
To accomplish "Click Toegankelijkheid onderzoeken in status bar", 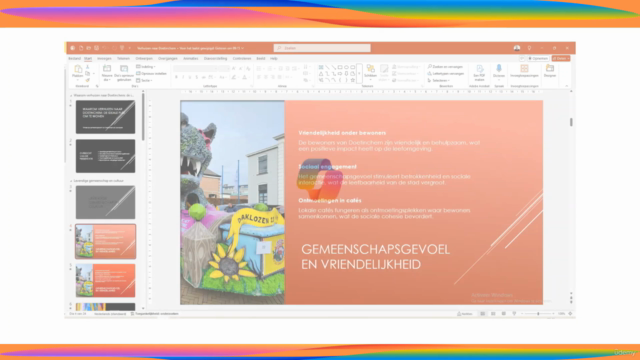I will click(x=155, y=314).
